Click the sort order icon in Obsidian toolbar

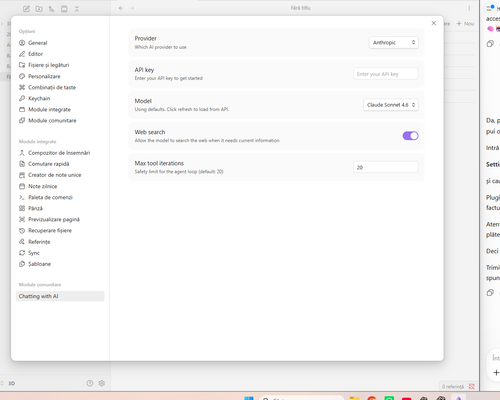click(52, 9)
